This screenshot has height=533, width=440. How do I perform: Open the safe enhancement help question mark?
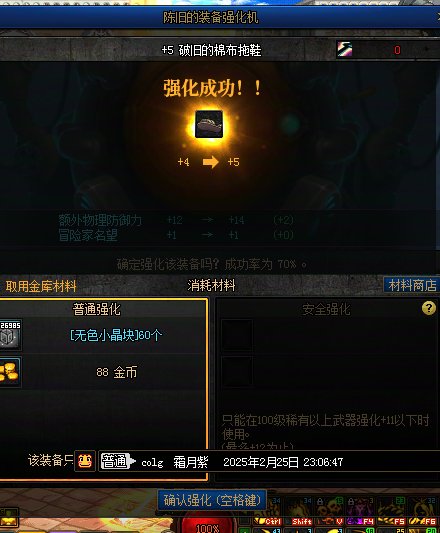coord(428,308)
